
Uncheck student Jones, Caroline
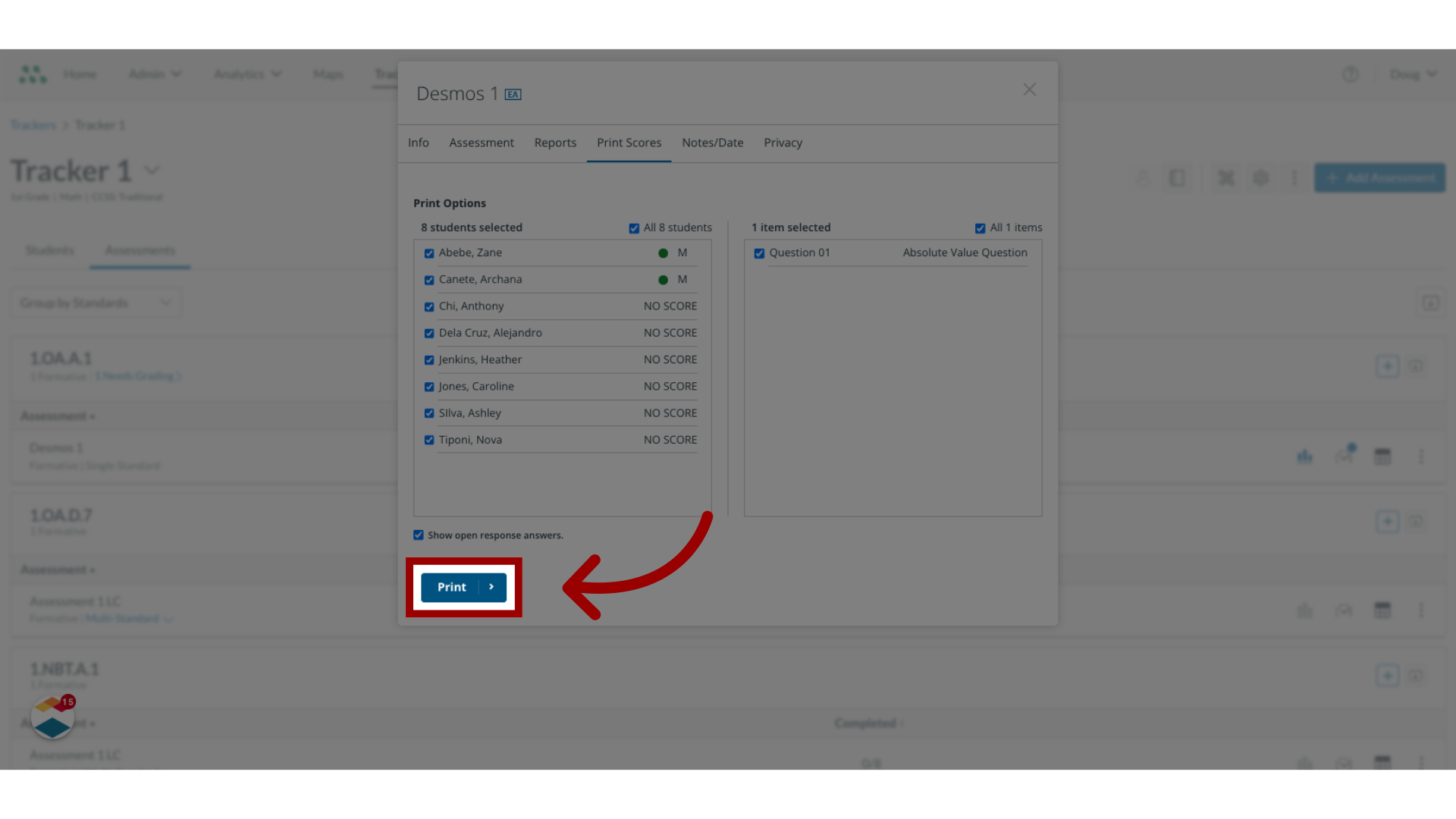tap(429, 387)
